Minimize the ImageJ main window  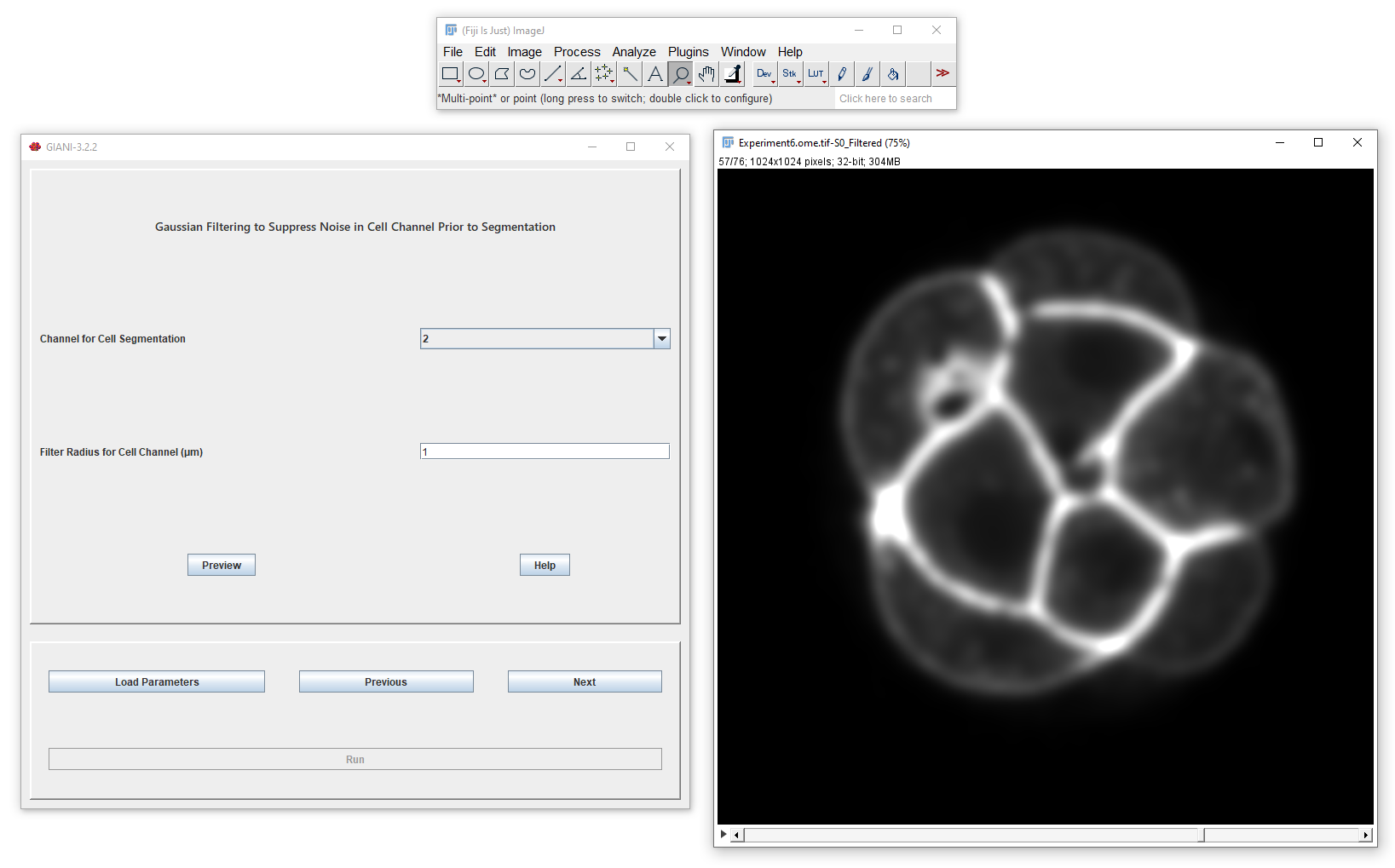(859, 30)
